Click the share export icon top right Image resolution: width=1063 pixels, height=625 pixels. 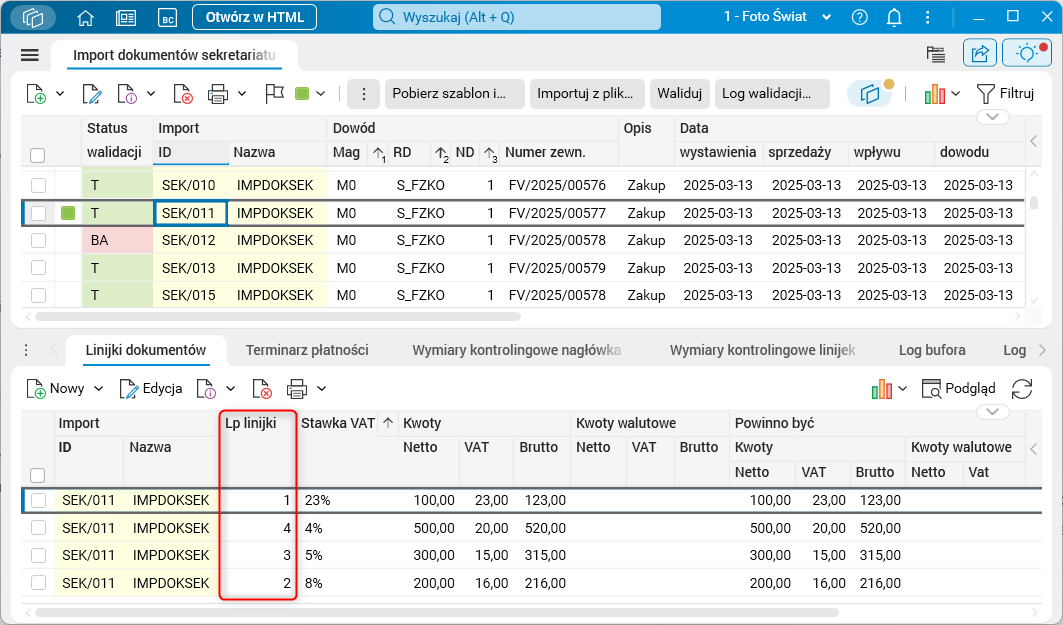click(980, 54)
